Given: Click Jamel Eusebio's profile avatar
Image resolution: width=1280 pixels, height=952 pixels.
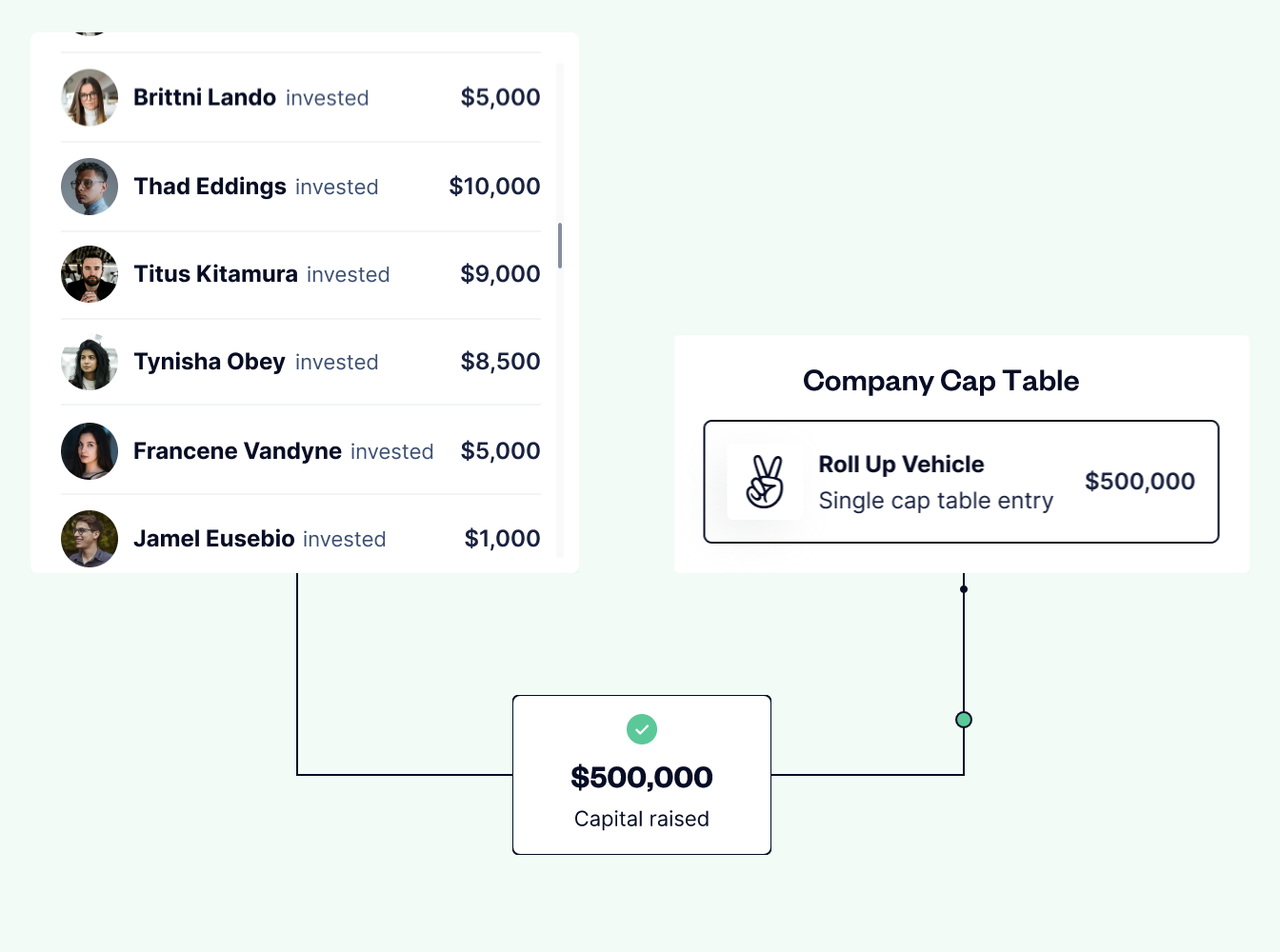Looking at the screenshot, I should click(x=90, y=539).
